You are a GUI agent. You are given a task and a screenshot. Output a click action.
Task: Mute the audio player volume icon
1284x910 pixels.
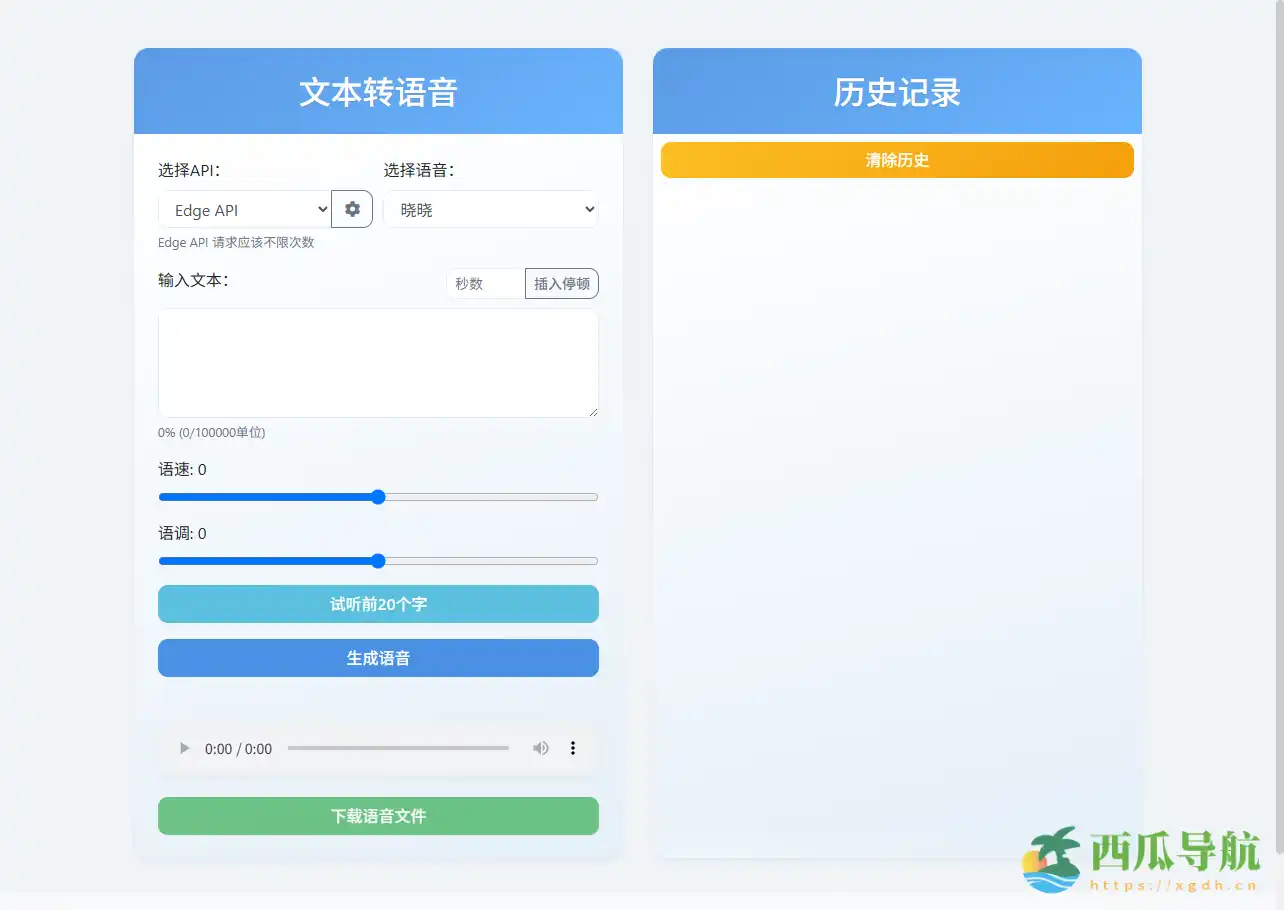coord(540,748)
